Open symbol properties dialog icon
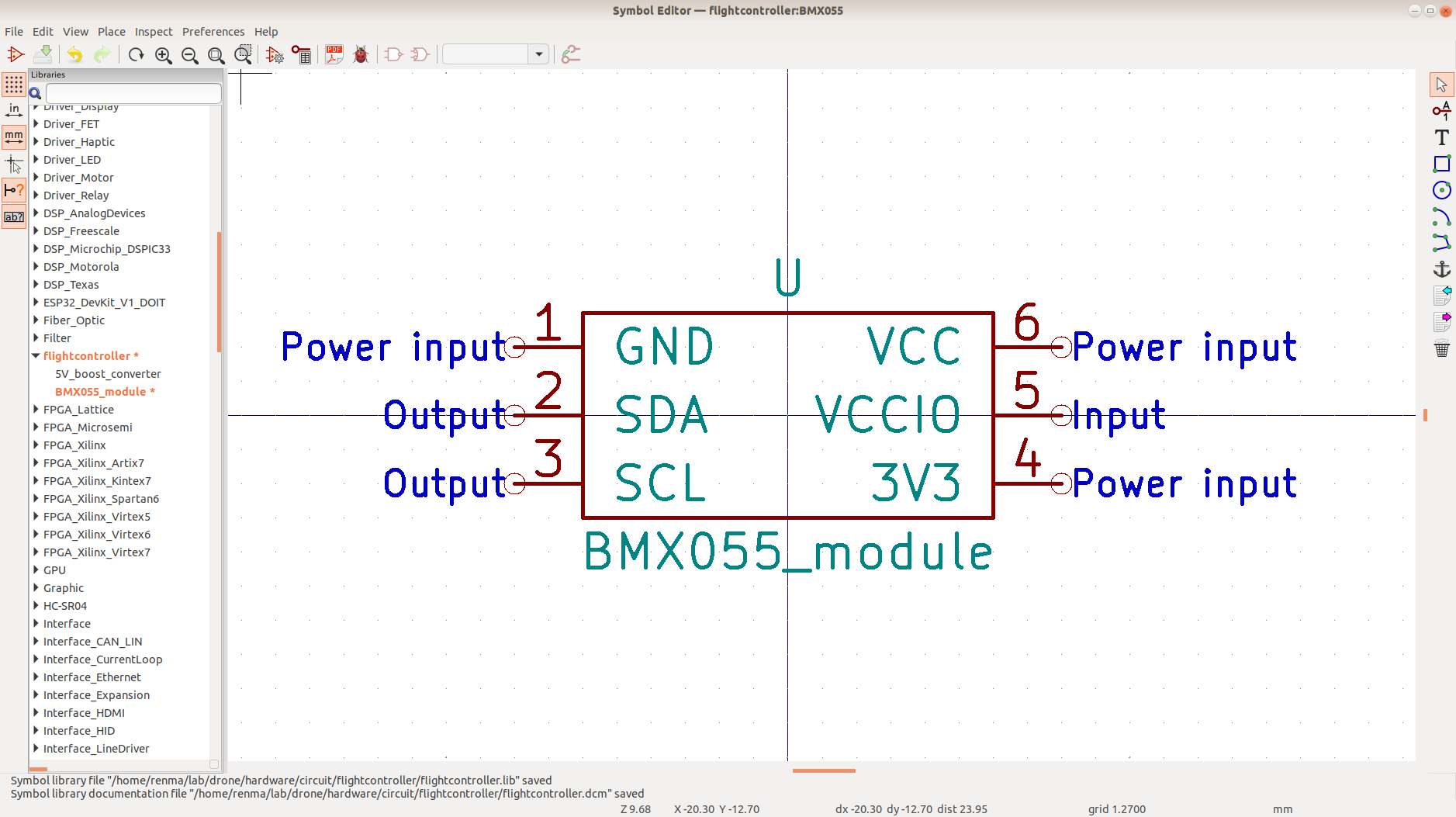 275,54
